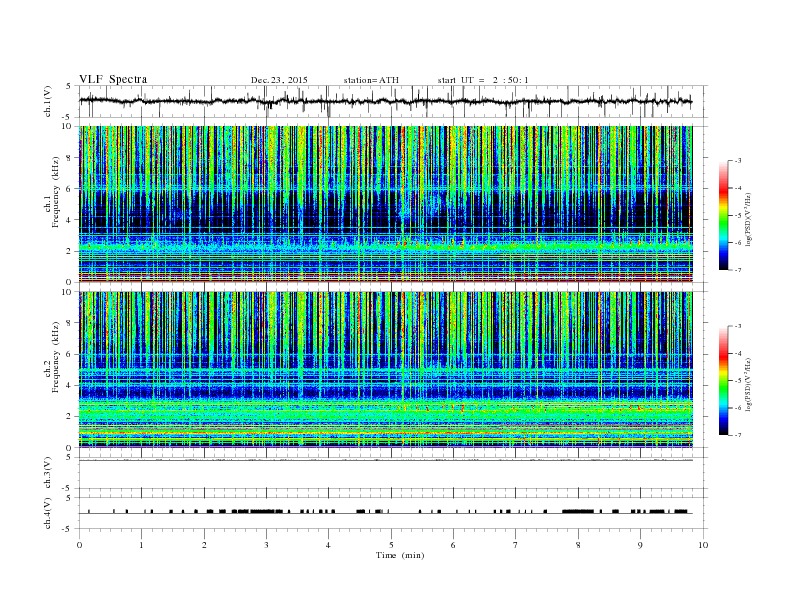
Task: Click the 'VLF Spectra' title text
Action: (x=113, y=79)
